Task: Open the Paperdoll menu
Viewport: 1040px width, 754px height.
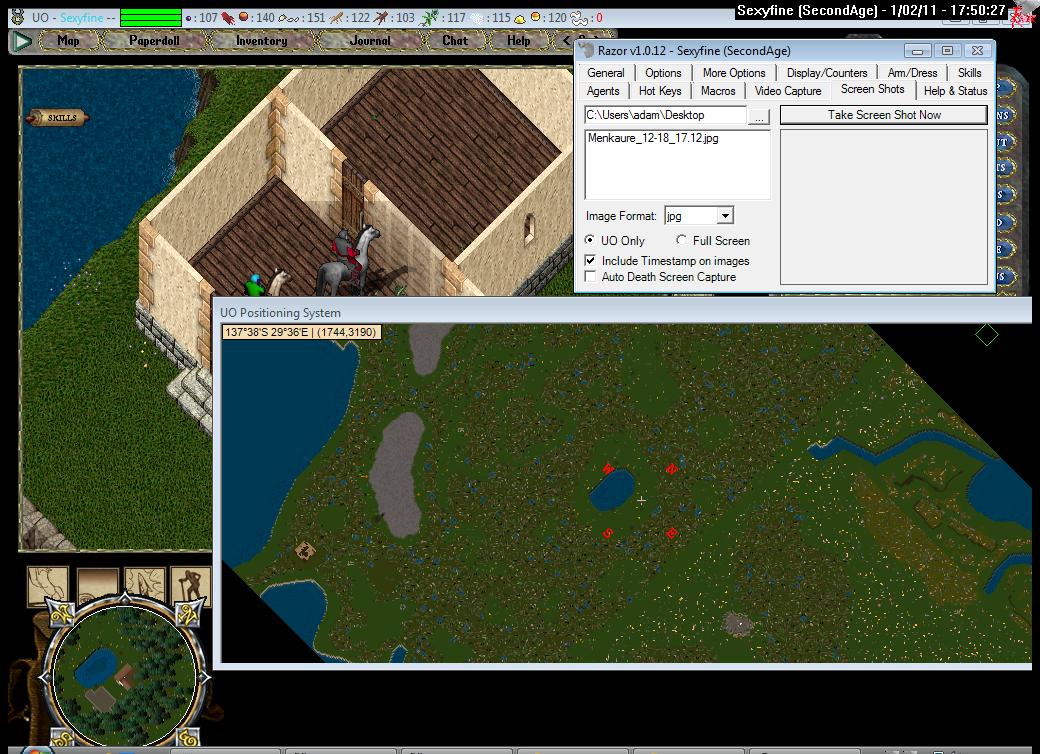Action: (x=152, y=41)
